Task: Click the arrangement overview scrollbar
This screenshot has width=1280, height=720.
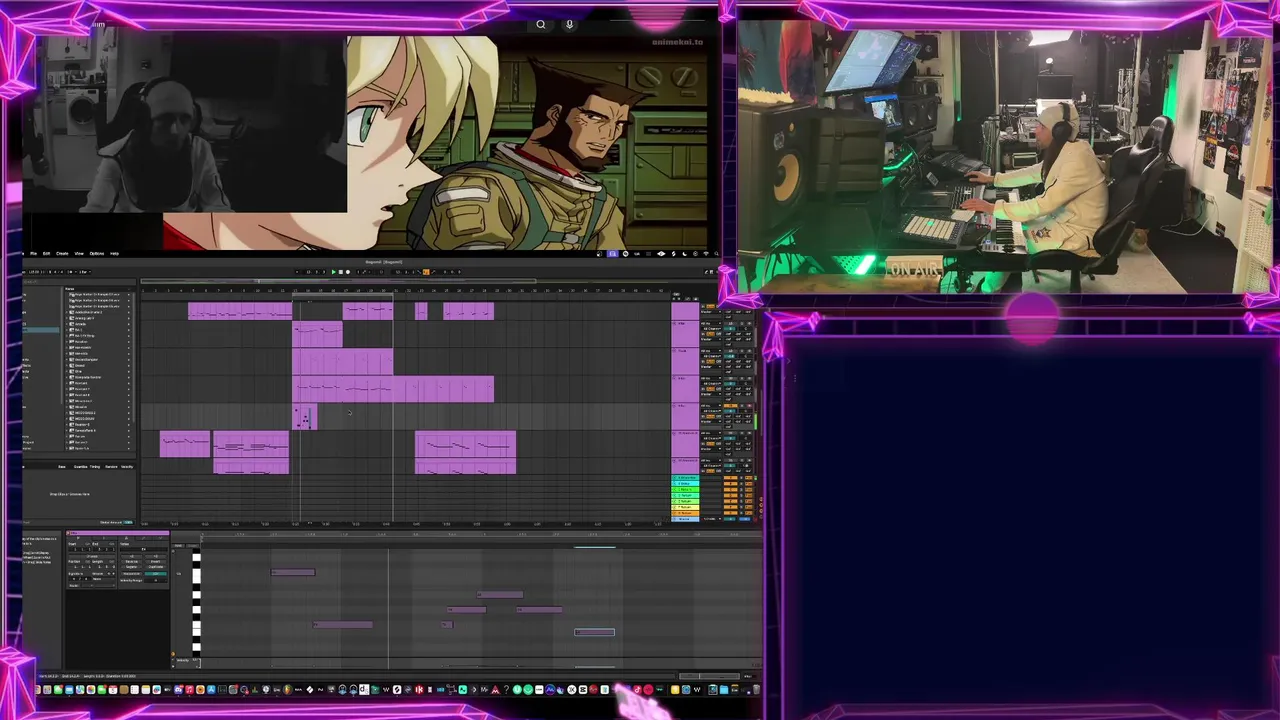Action: [338, 281]
